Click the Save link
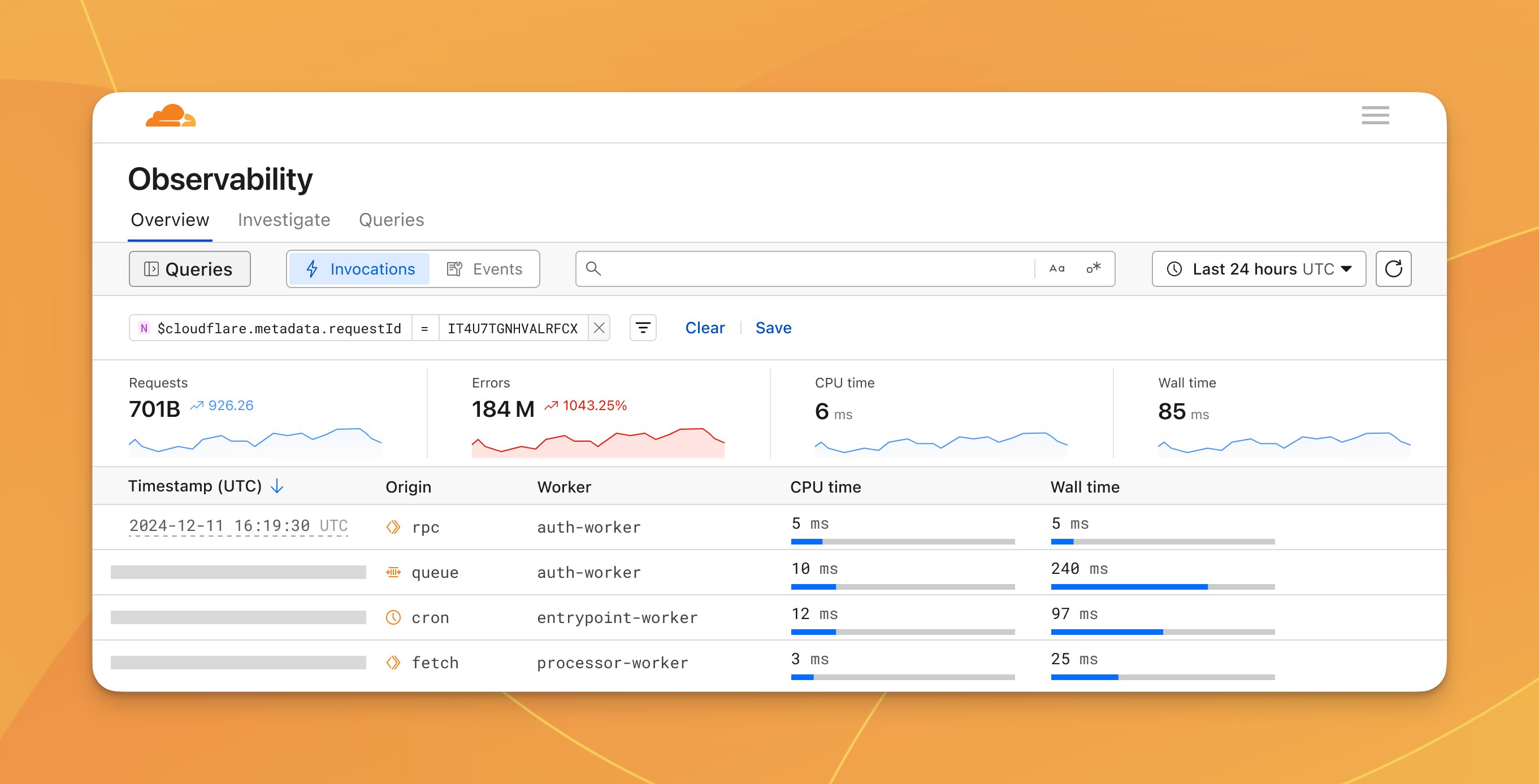 point(773,328)
